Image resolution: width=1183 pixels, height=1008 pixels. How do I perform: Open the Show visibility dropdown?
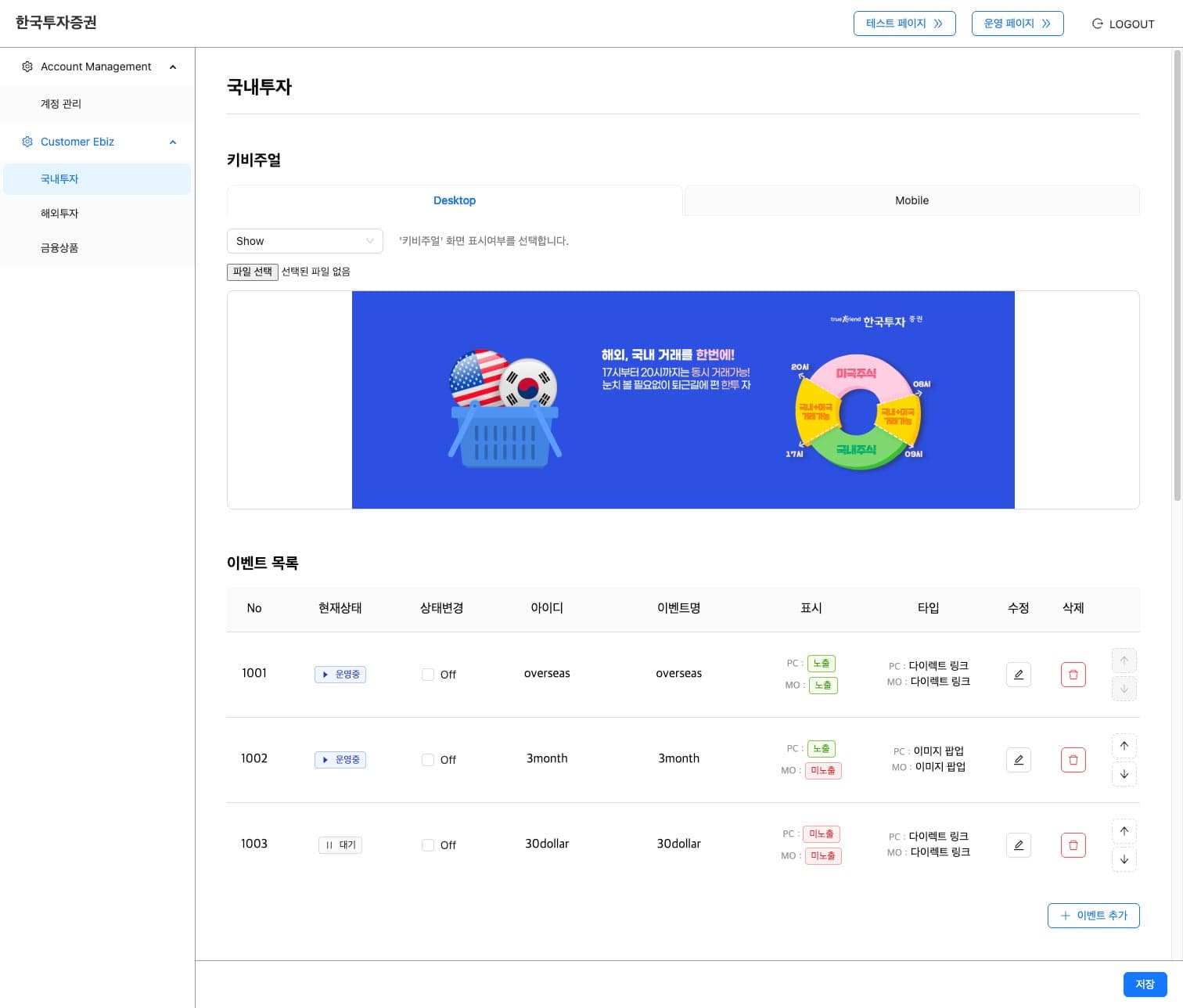coord(304,241)
